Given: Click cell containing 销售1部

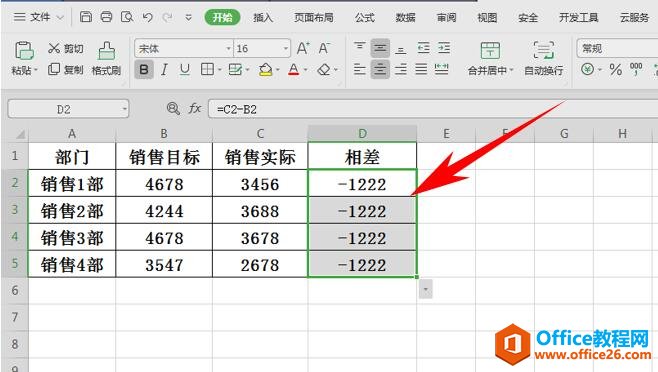Looking at the screenshot, I should tap(72, 184).
